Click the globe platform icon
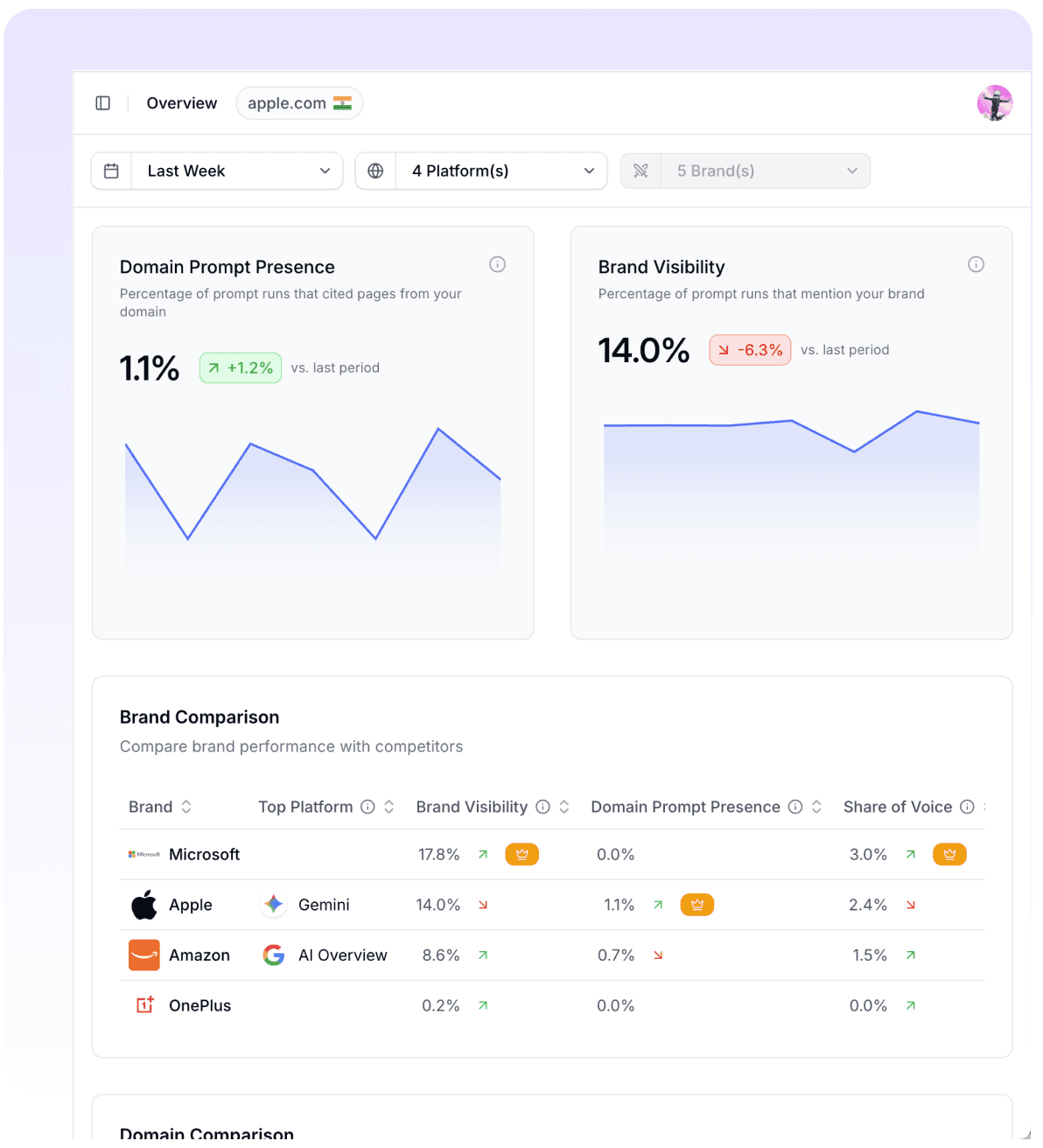The image size is (1043, 1148). tap(375, 171)
